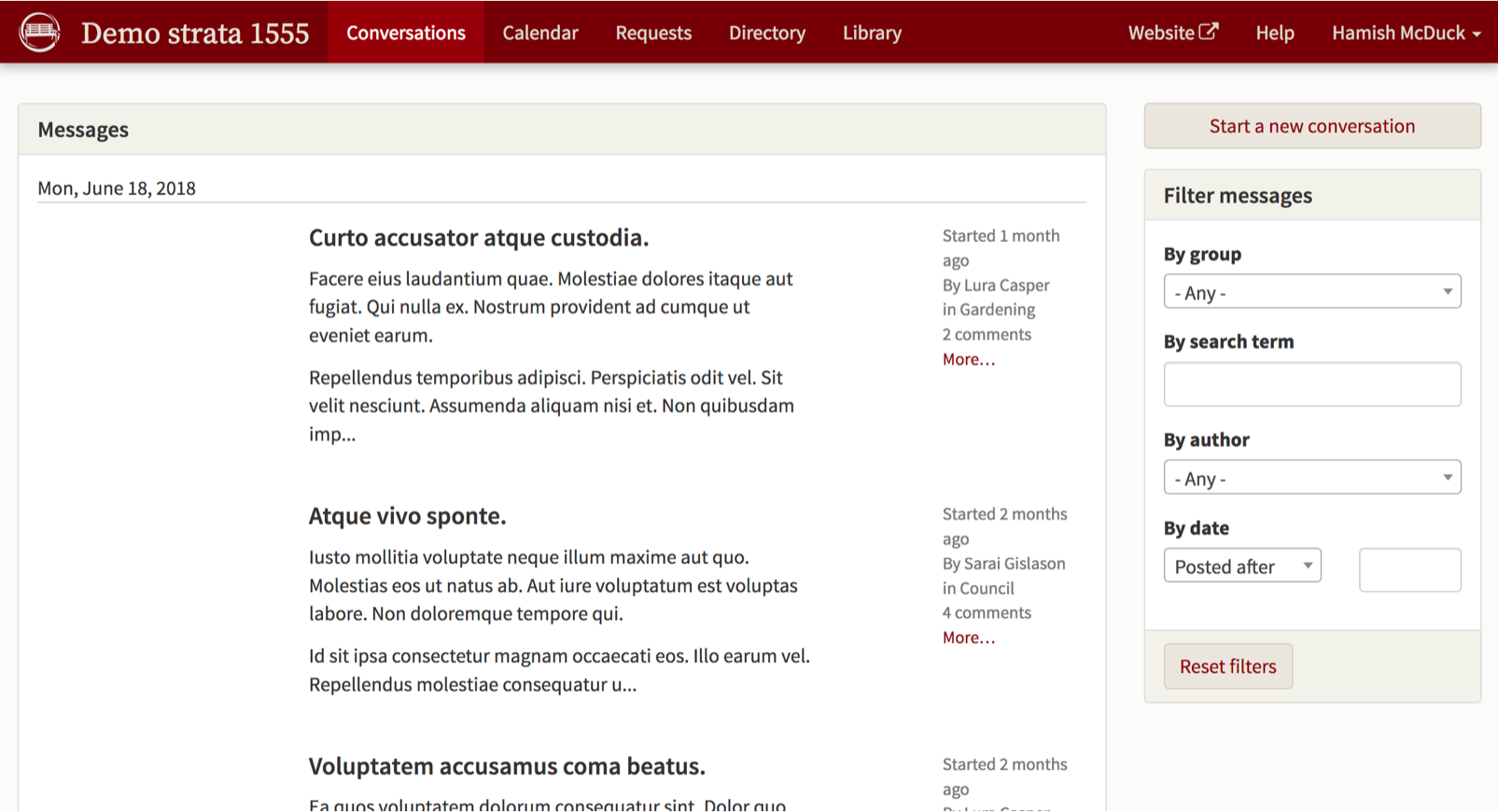Go to the Directory page
1498x812 pixels.
[766, 33]
